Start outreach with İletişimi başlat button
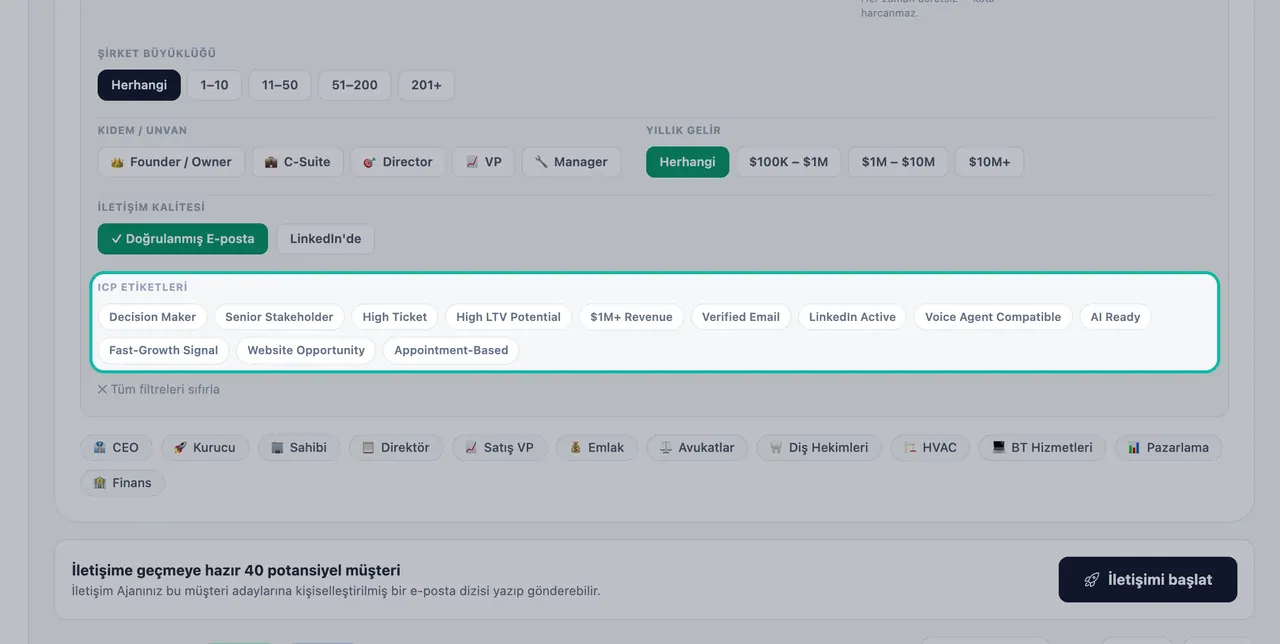1280x644 pixels. tap(1148, 579)
